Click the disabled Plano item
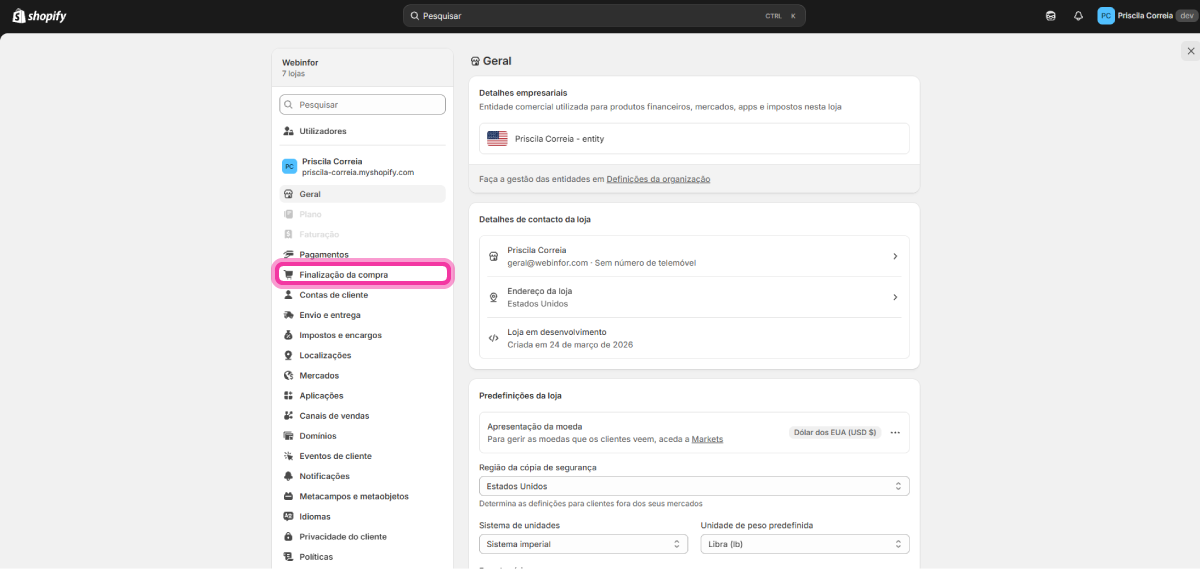The image size is (1200, 569). [x=362, y=214]
